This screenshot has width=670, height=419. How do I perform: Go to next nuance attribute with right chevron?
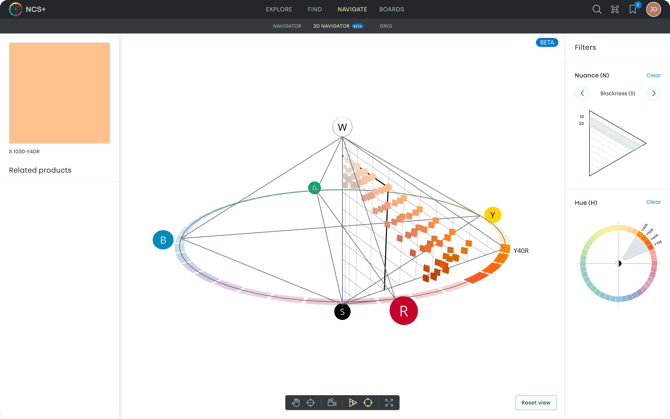653,93
